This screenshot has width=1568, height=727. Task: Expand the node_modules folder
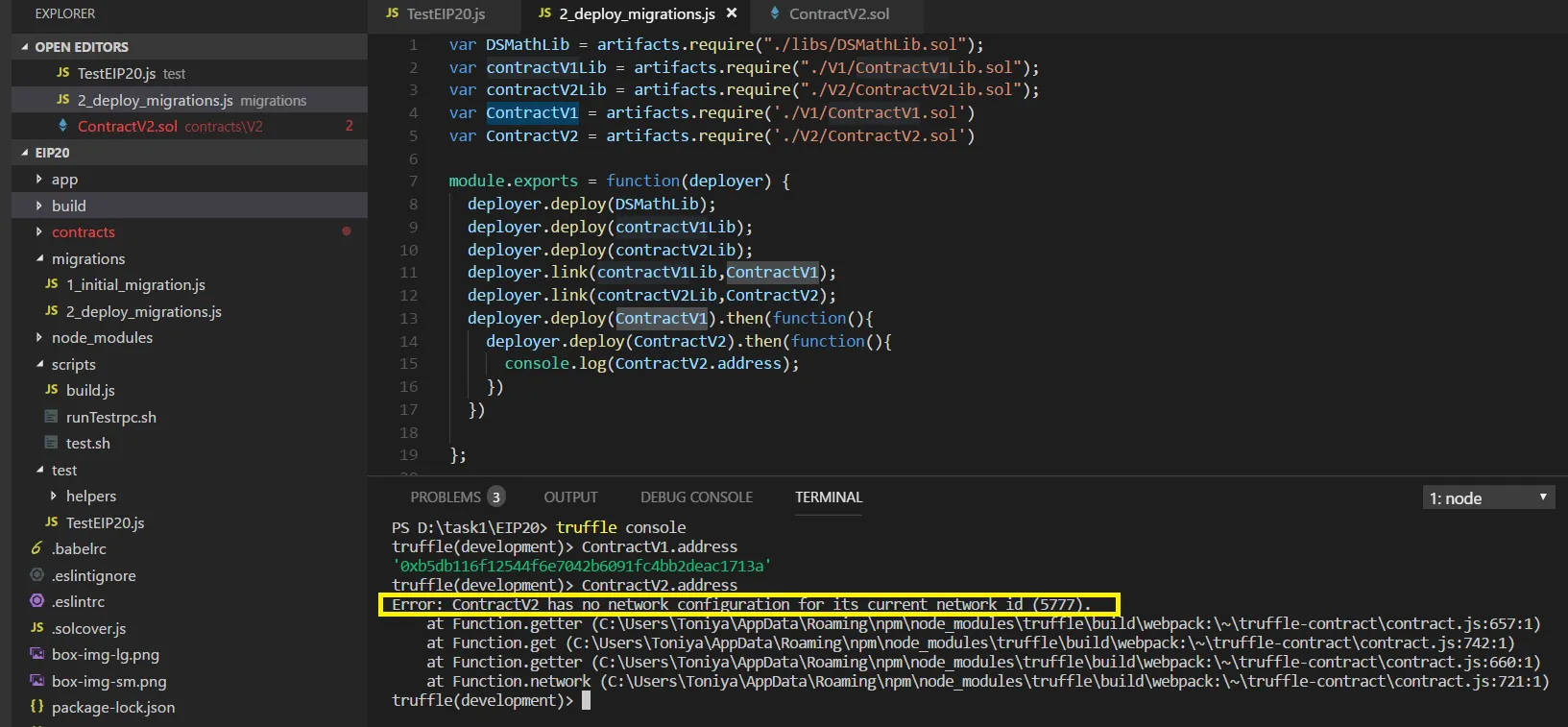point(39,338)
